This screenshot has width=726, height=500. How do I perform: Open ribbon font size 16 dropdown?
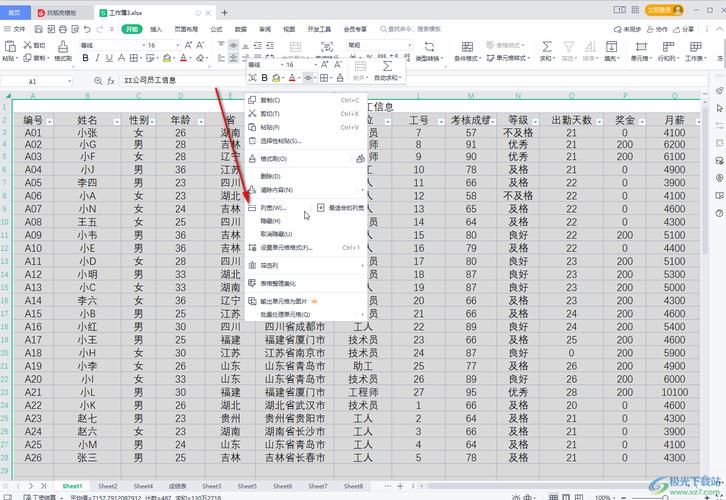177,45
